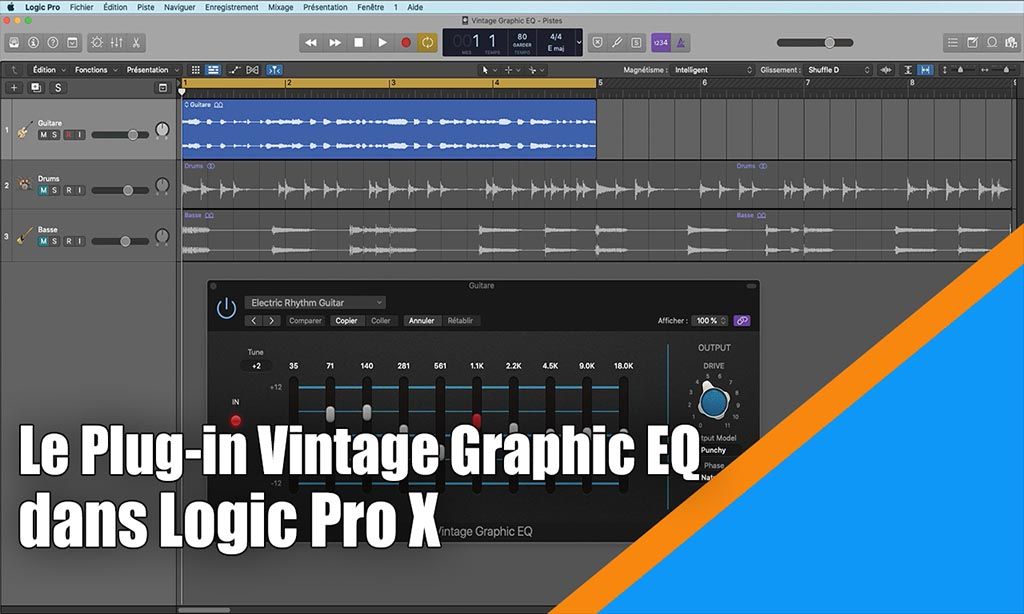Open the Loop Browser icon
Screen dimensions: 1024x614
click(x=992, y=42)
